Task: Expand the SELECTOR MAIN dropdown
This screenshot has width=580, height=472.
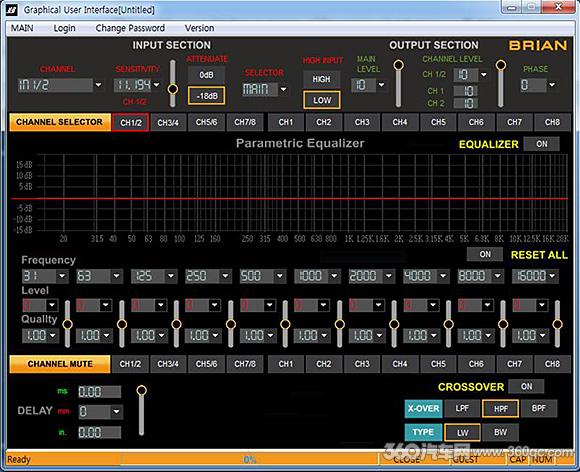Action: click(x=283, y=89)
